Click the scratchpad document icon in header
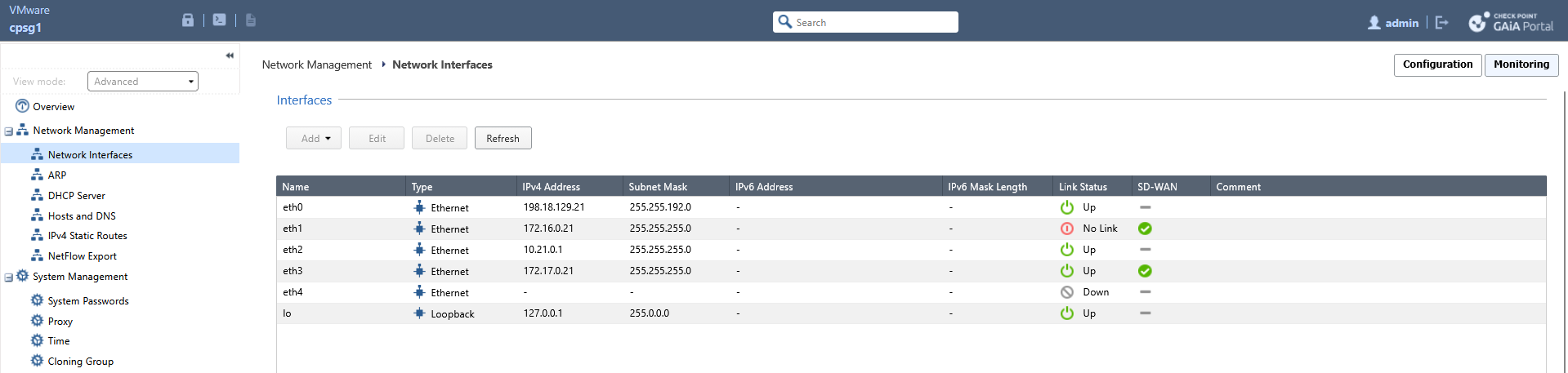The width and height of the screenshot is (1568, 373). (x=251, y=20)
